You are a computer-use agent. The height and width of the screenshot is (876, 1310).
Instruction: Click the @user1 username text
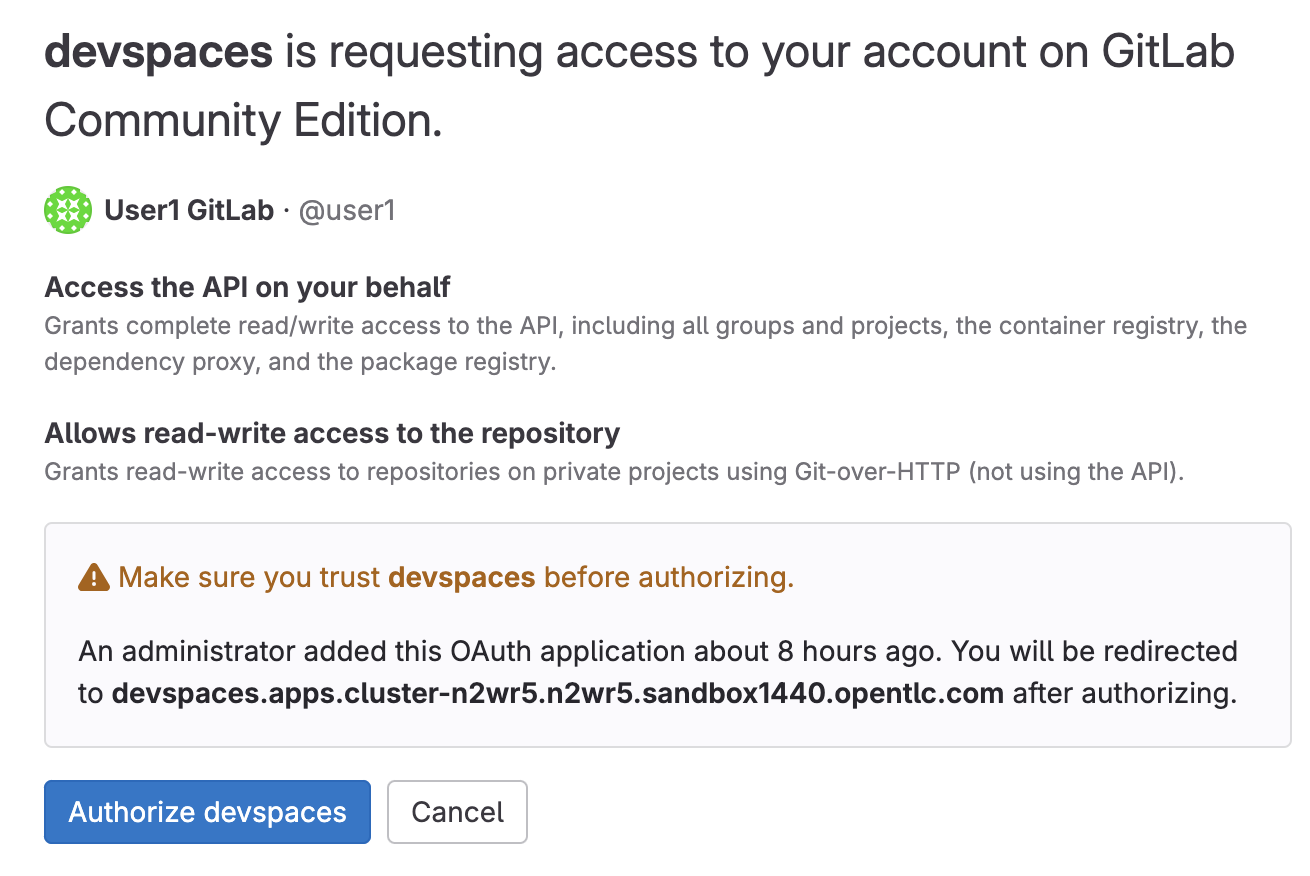click(347, 211)
